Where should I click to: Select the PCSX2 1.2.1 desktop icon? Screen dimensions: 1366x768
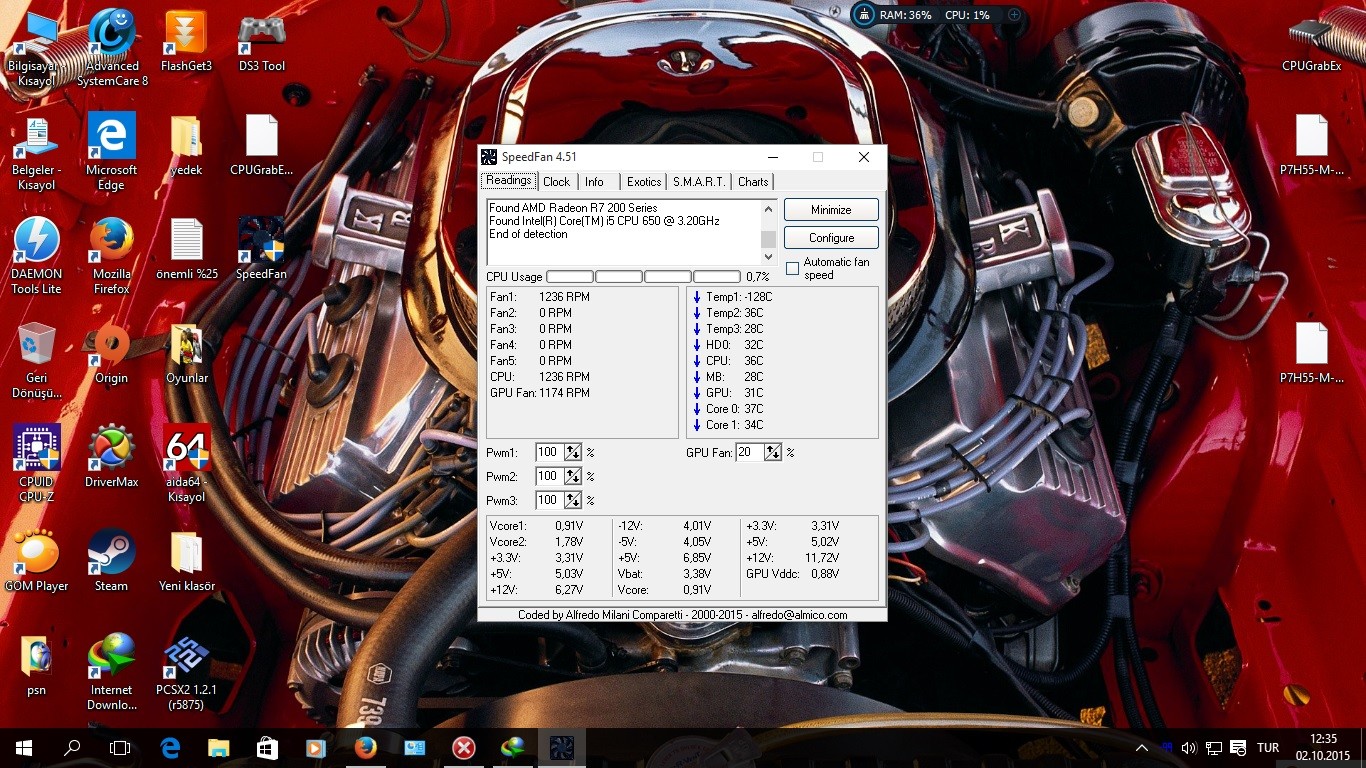tap(186, 672)
